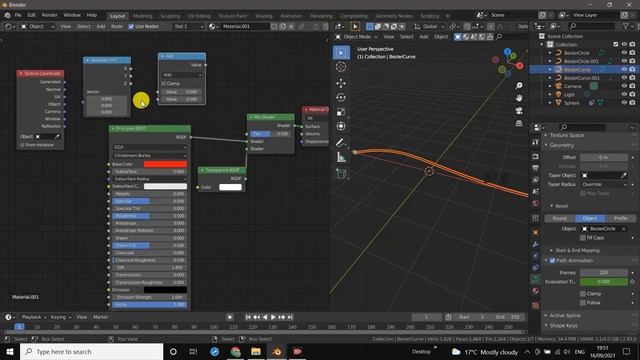Toggle Camera object visibility eye
The image size is (640, 360).
click(624, 86)
